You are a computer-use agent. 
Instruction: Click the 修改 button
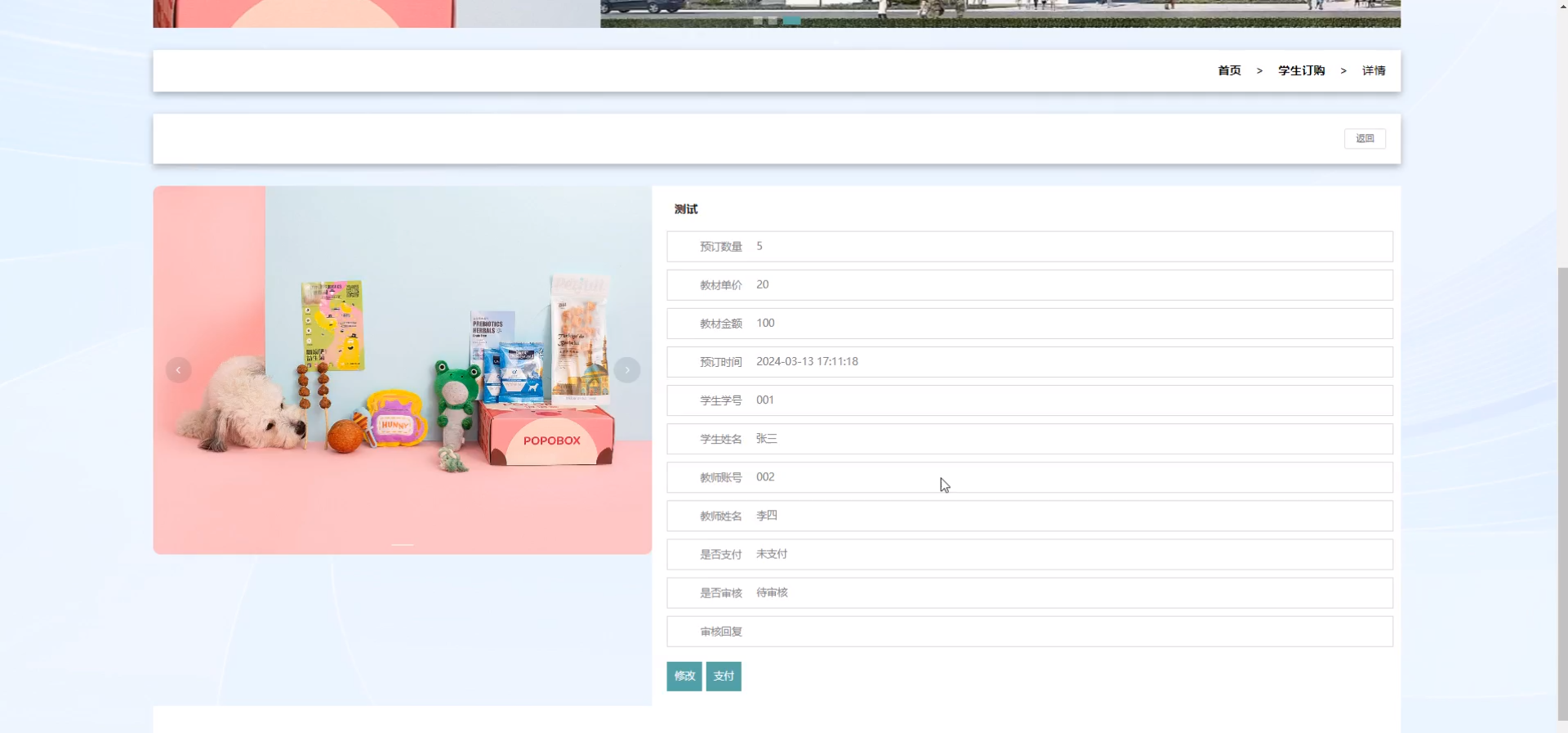pos(684,677)
